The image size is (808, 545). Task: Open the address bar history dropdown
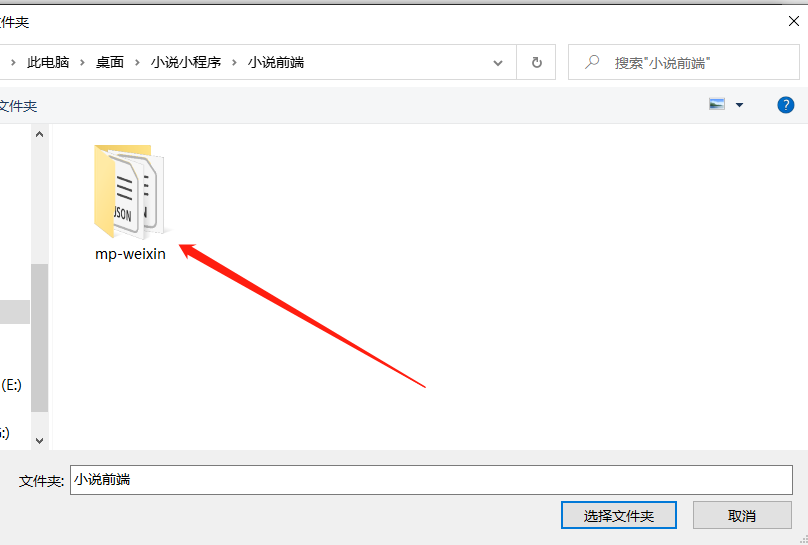click(498, 63)
